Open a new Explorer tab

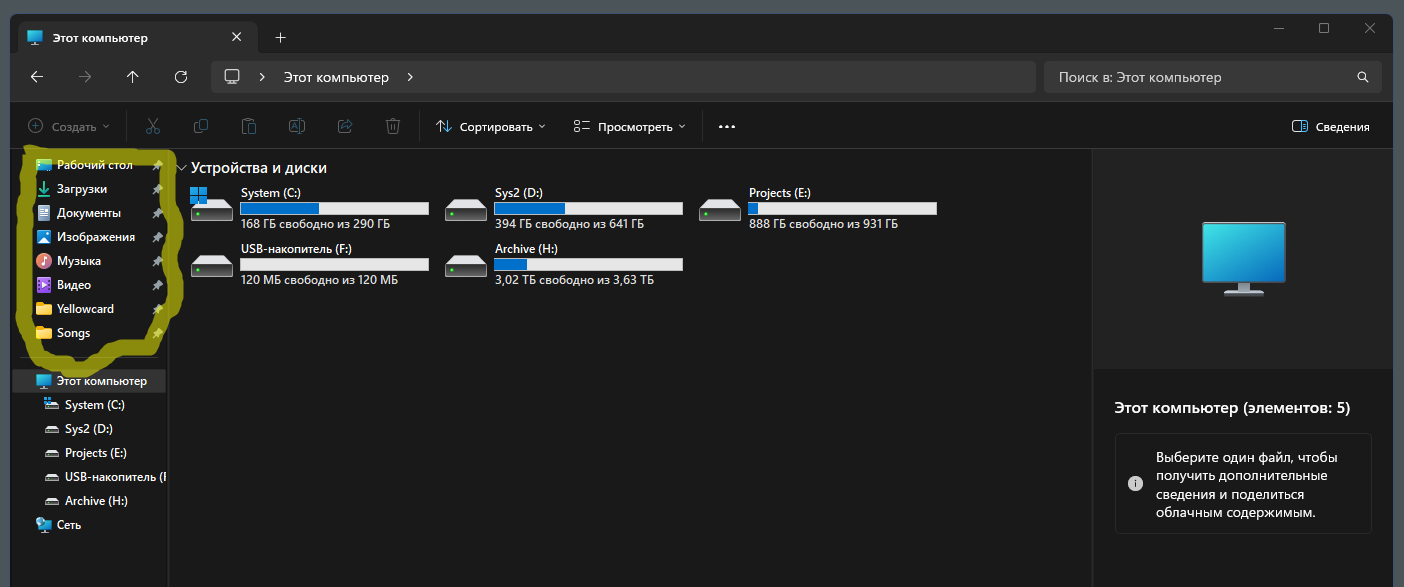pos(281,37)
